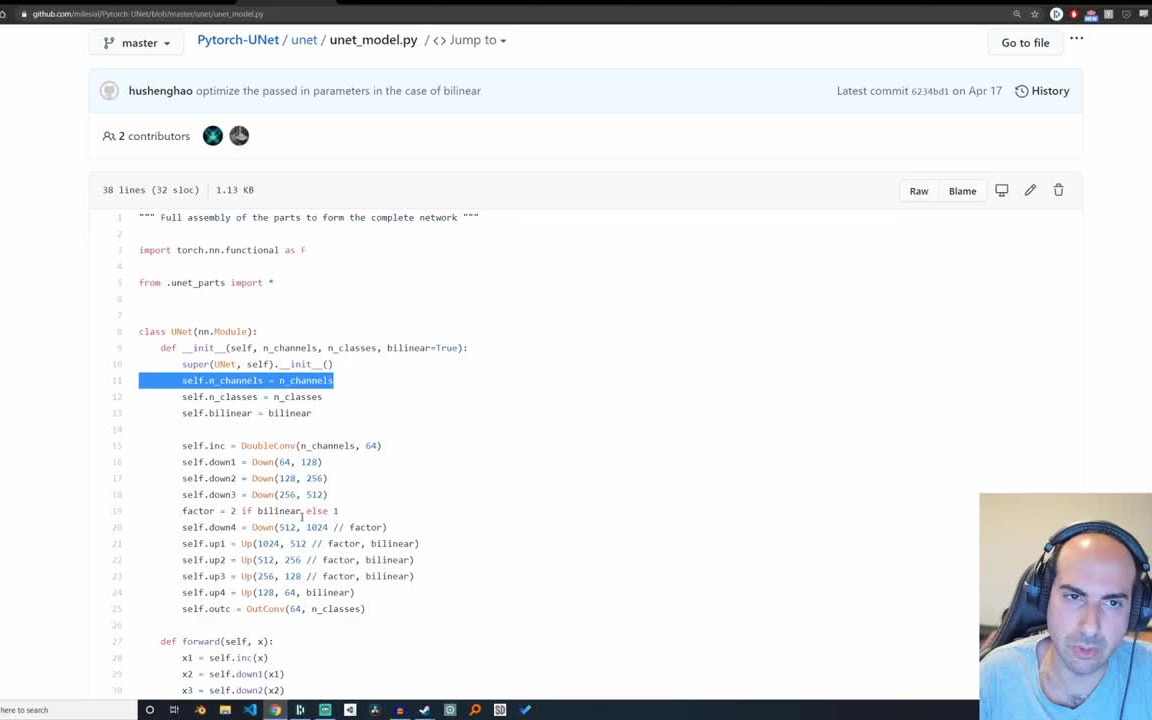The image size is (1152, 720).
Task: Open Task View on the taskbar
Action: pyautogui.click(x=174, y=710)
